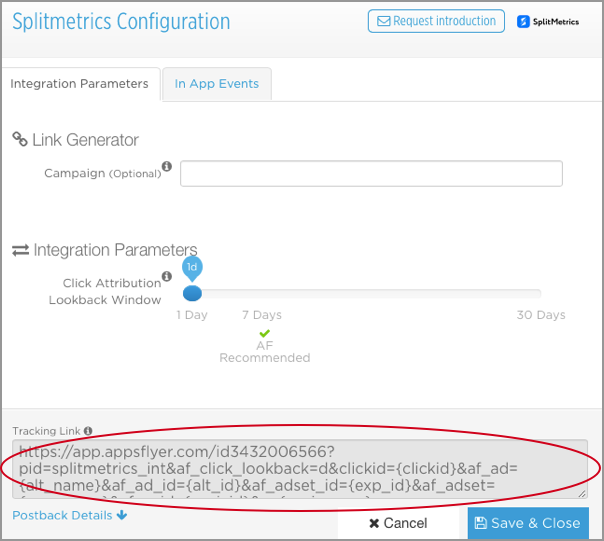Viewport: 604px width, 541px height.
Task: Click the green AF Recommended checkmark
Action: (265, 333)
